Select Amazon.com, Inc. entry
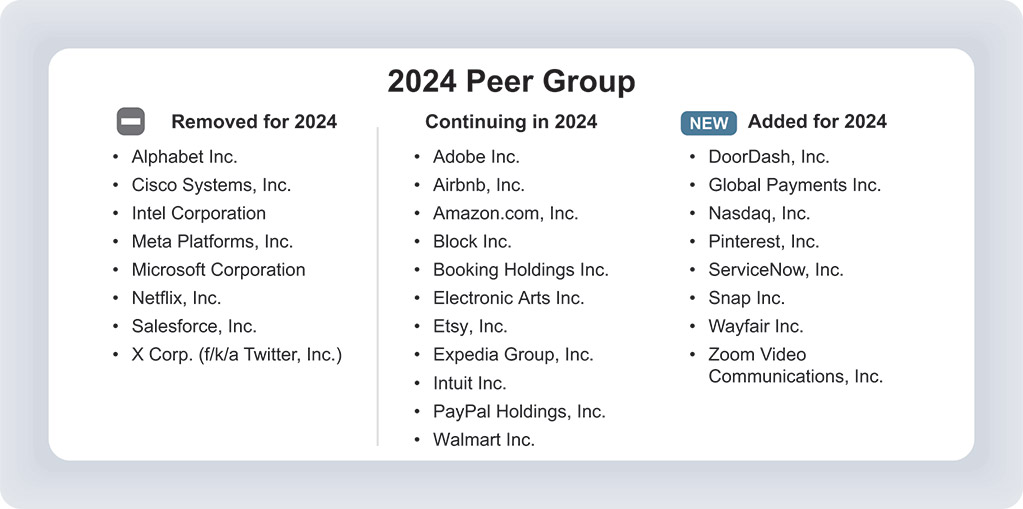The image size is (1023, 509). pyautogui.click(x=505, y=213)
